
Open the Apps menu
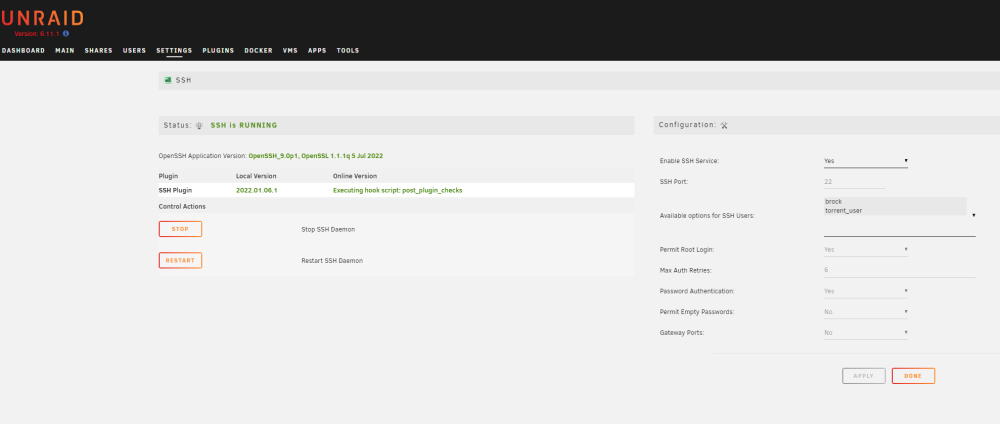tap(317, 50)
